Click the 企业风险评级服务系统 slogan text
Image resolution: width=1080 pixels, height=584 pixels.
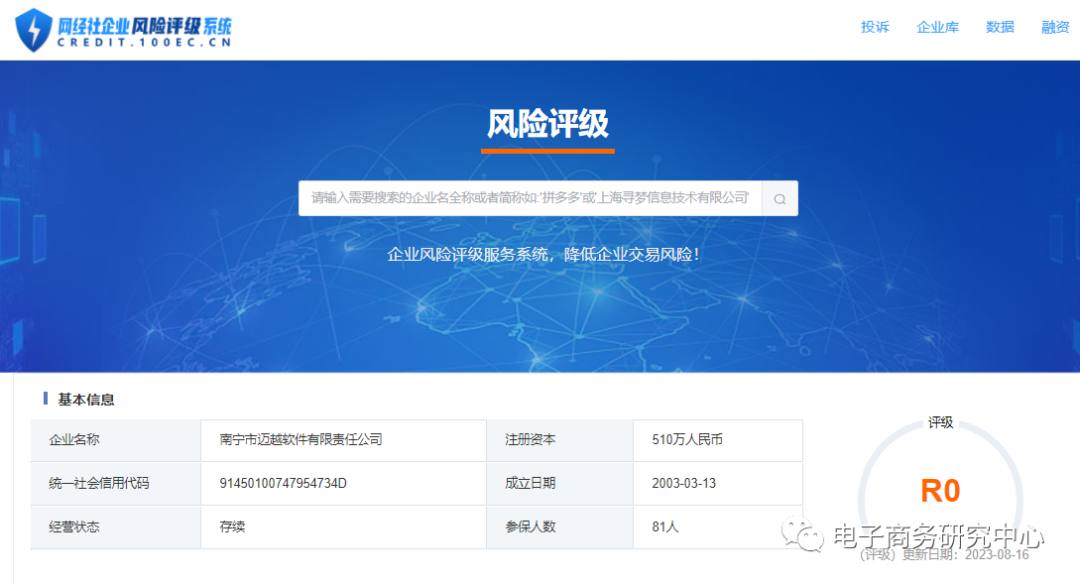point(543,254)
